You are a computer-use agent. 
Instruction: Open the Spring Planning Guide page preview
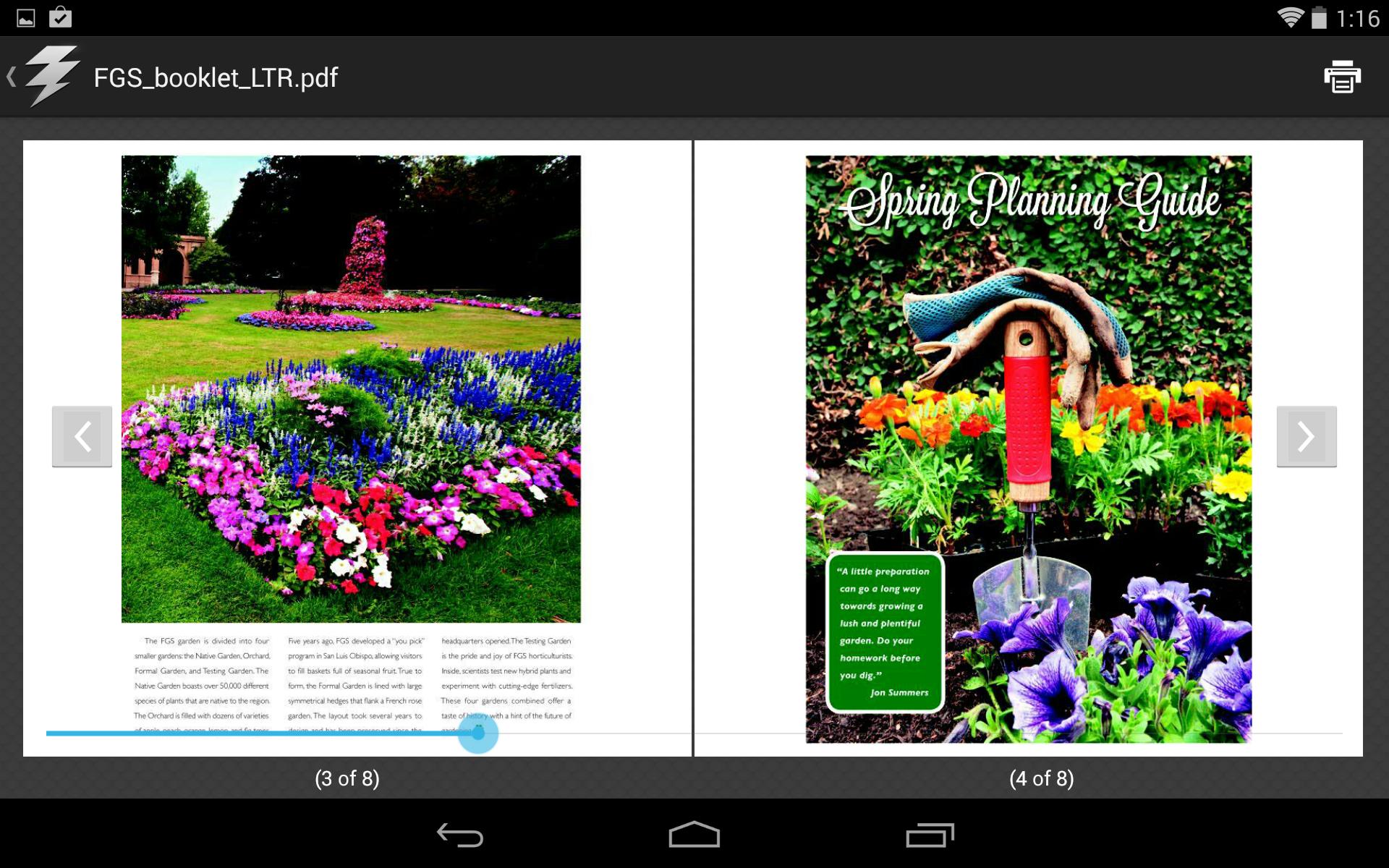[1028, 448]
